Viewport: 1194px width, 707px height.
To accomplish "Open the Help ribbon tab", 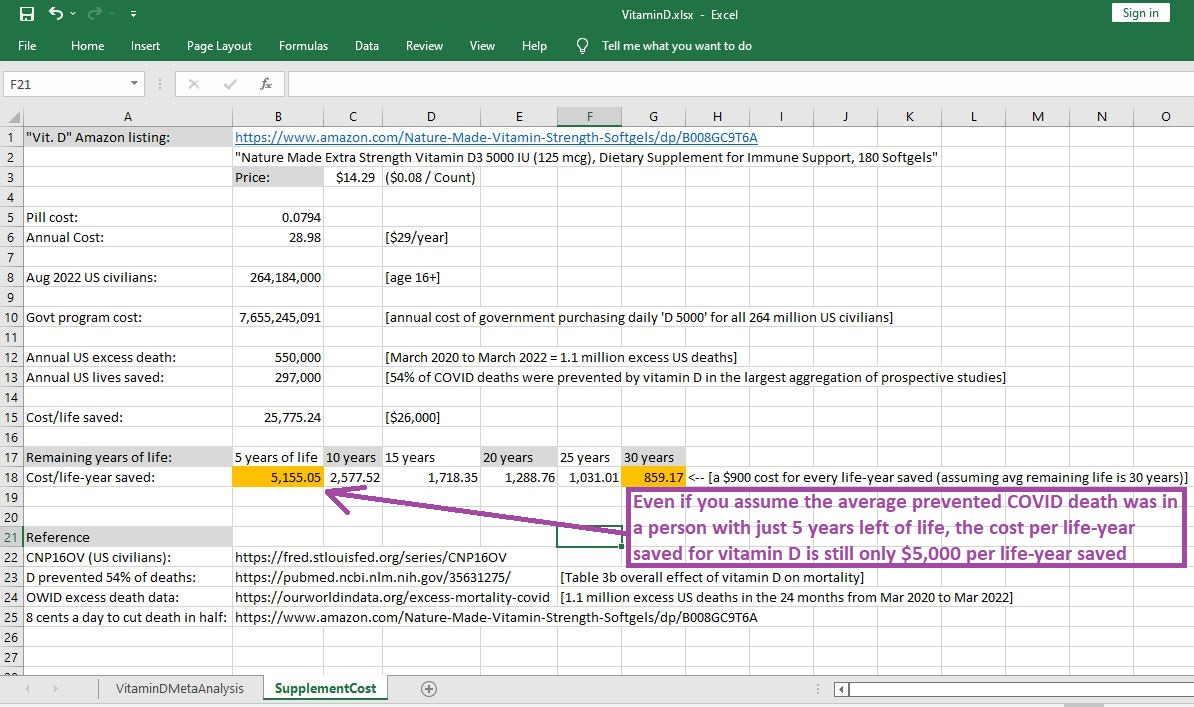I will click(x=535, y=46).
